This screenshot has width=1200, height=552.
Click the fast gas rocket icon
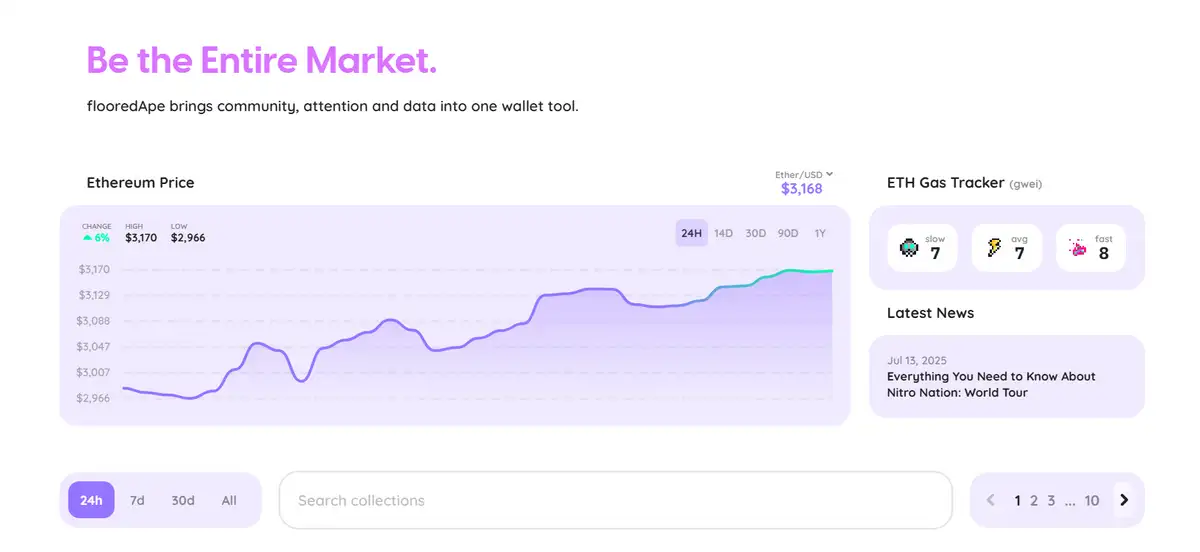click(1078, 248)
